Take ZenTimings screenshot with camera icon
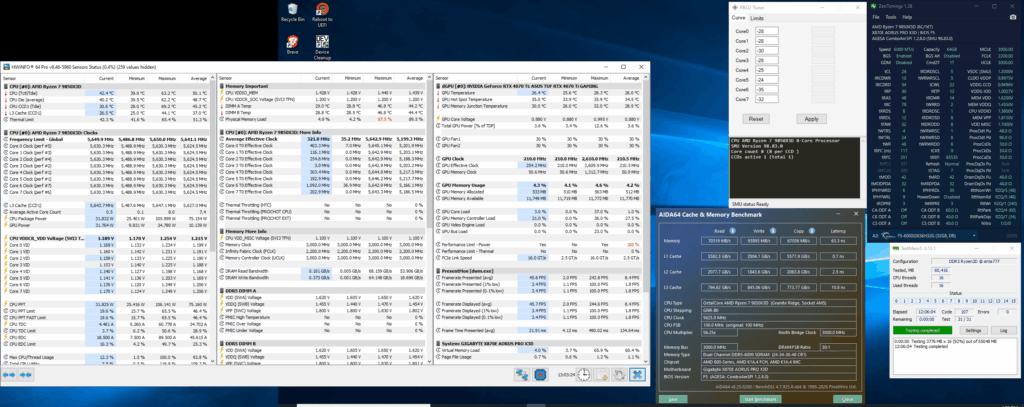Screen dimensions: 1024x407 (x=1014, y=17)
